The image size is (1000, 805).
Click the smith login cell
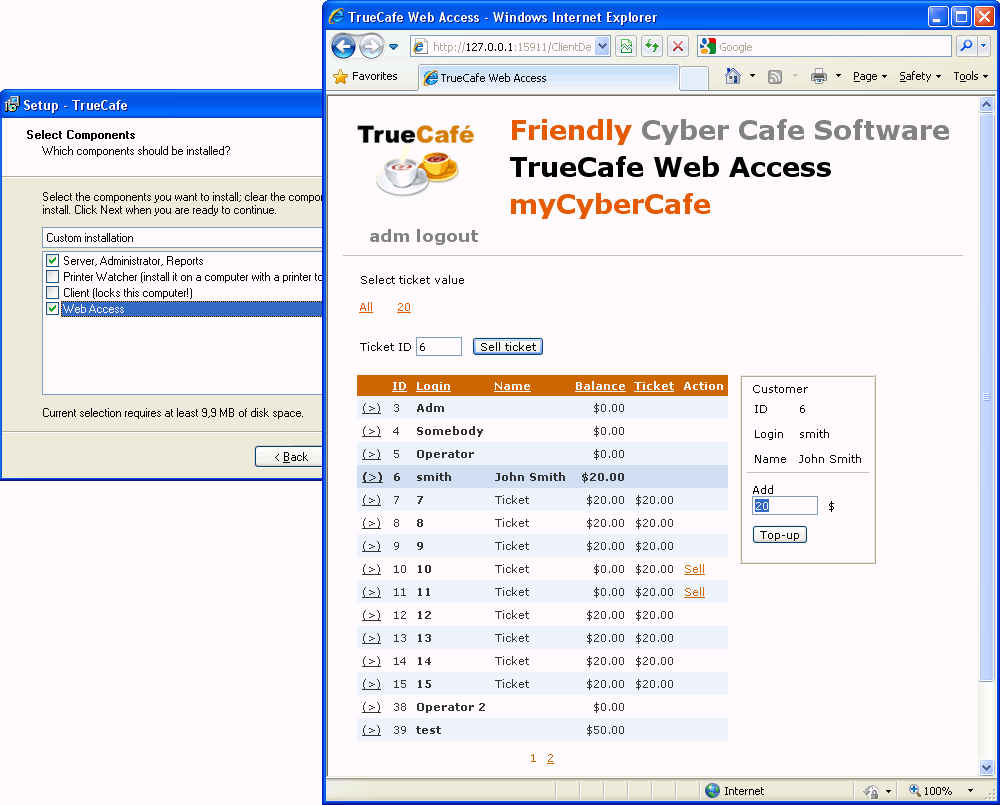click(434, 477)
